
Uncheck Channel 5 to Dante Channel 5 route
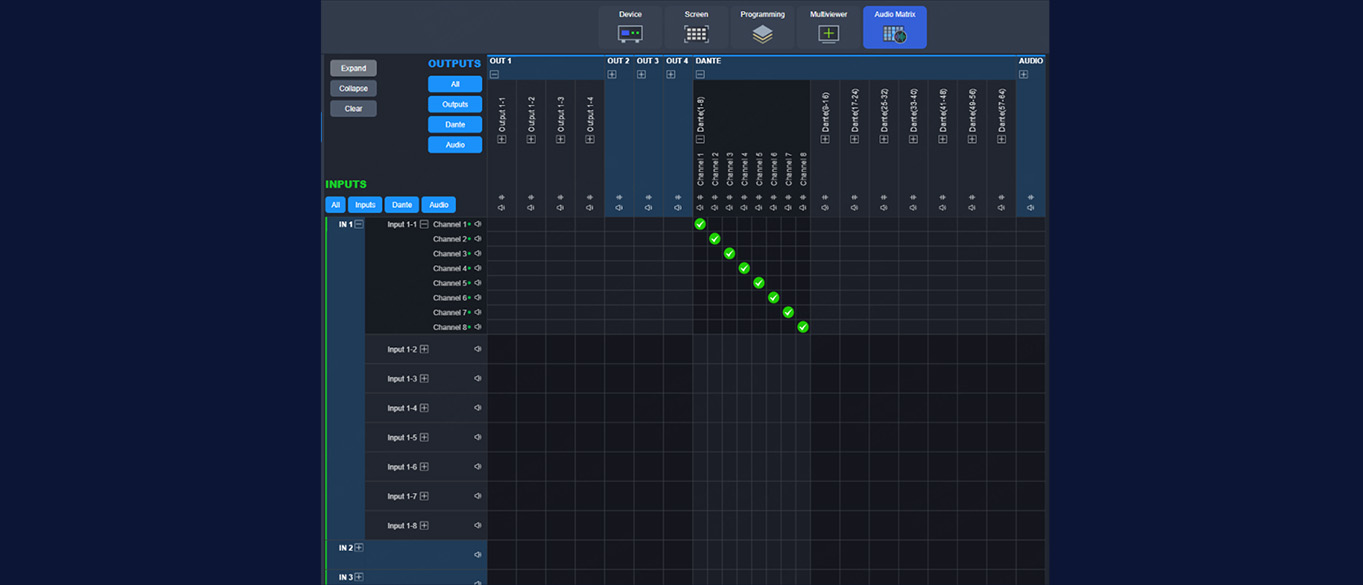click(759, 283)
